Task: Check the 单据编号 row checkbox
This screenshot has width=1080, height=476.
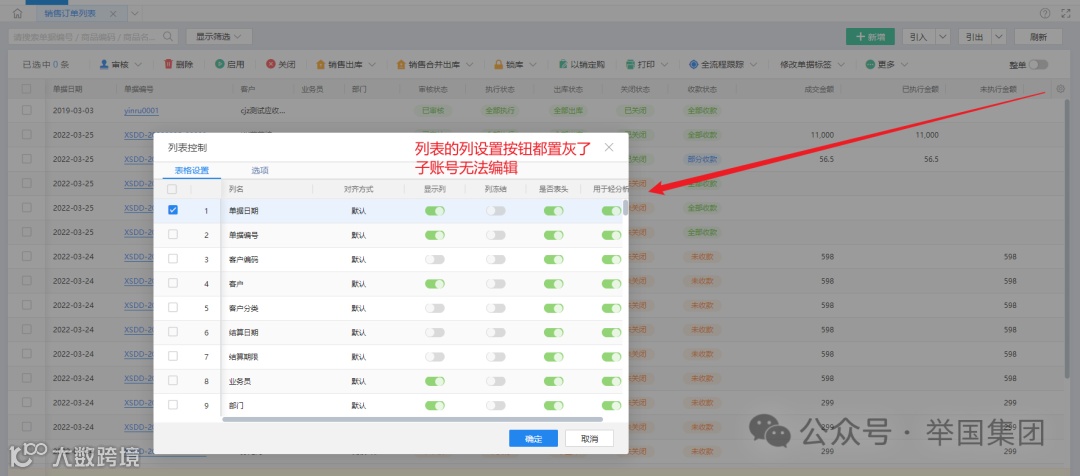Action: point(173,234)
